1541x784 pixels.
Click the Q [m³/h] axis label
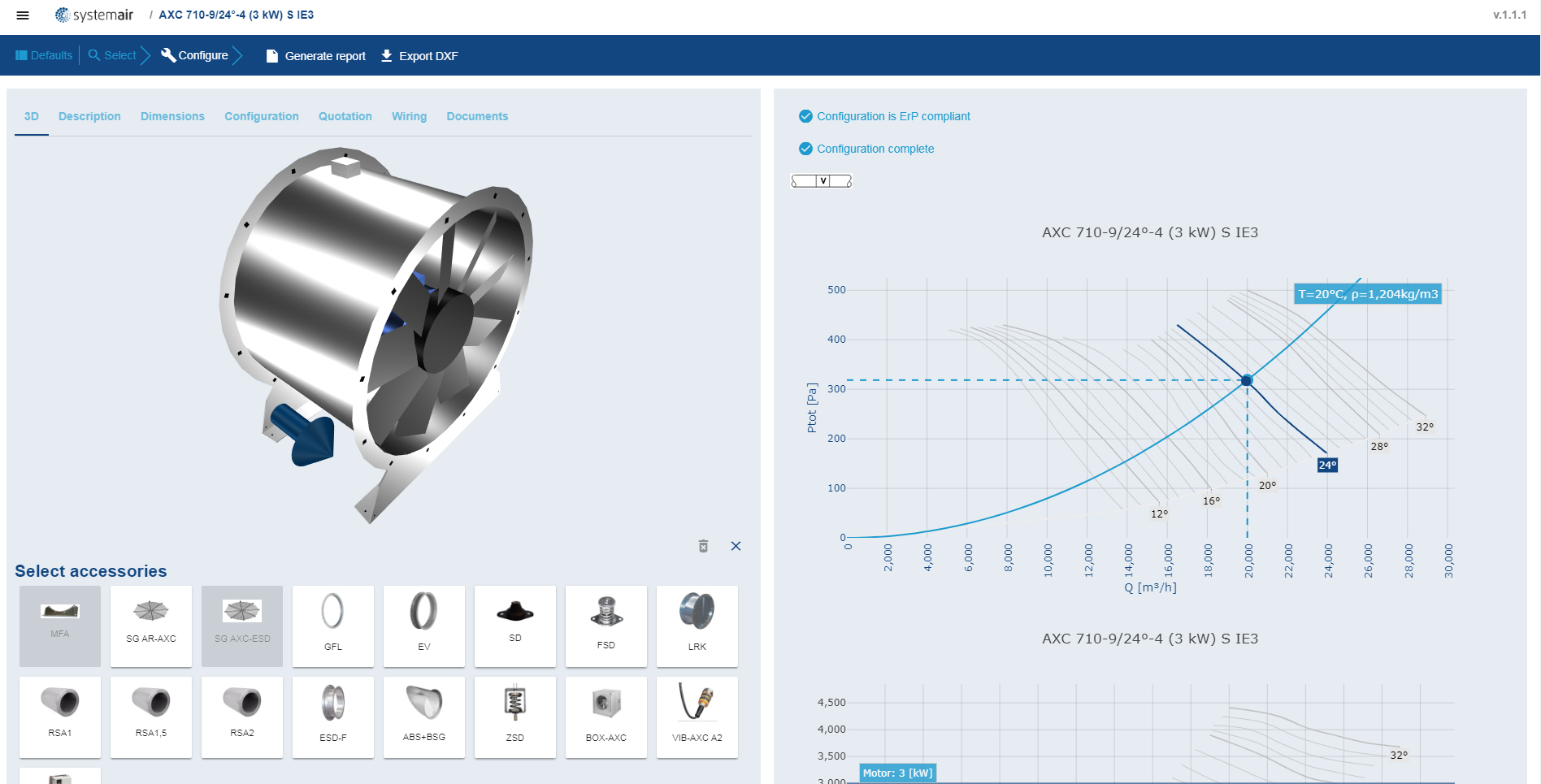point(1150,587)
